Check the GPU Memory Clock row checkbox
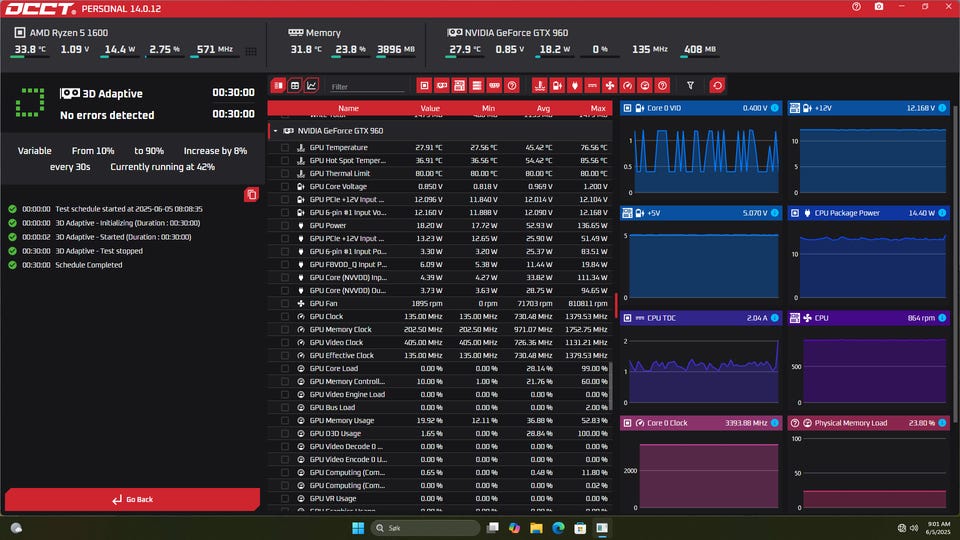The height and width of the screenshot is (540, 960). tap(285, 329)
